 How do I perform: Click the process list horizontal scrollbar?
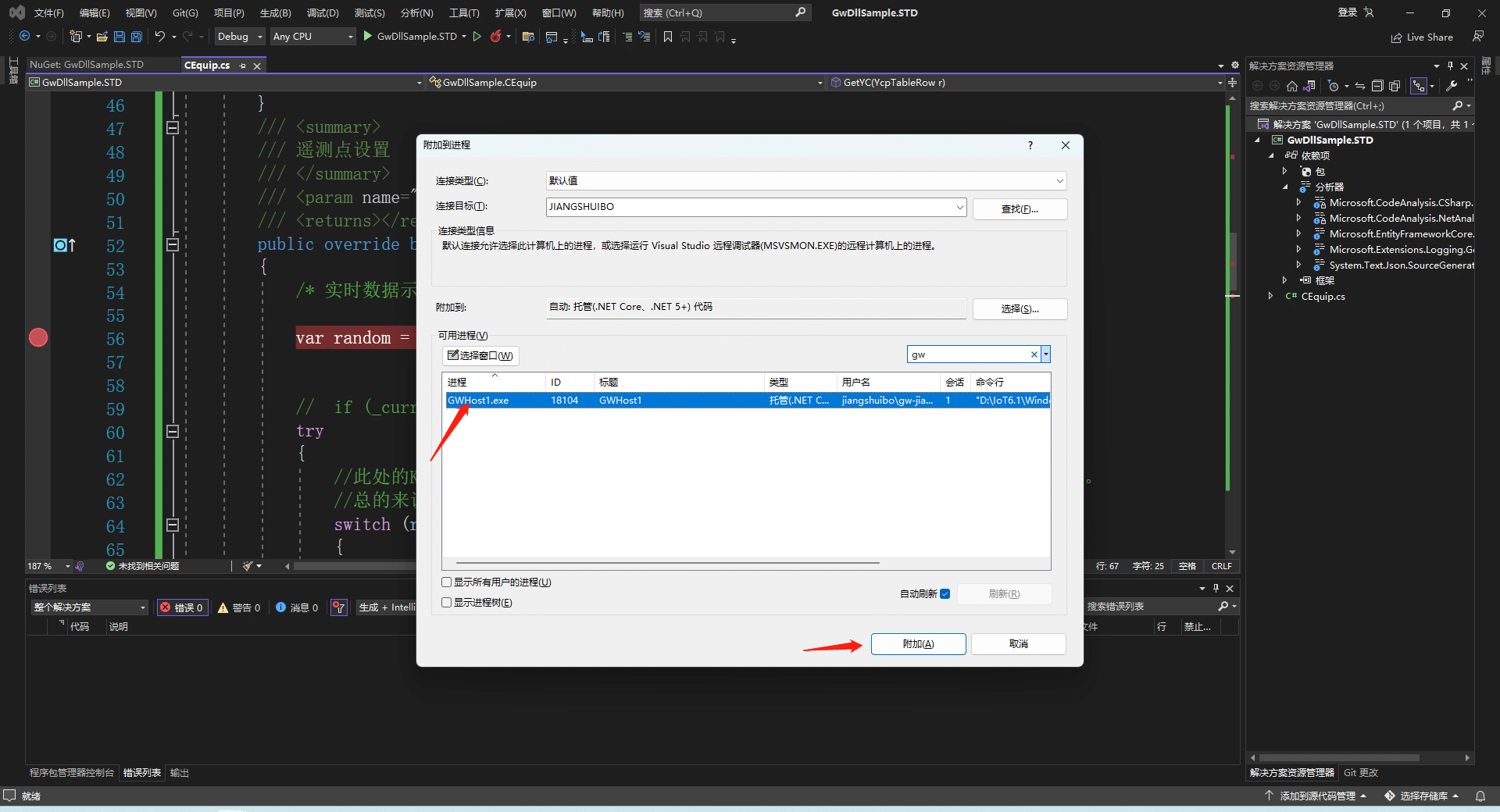(667, 563)
